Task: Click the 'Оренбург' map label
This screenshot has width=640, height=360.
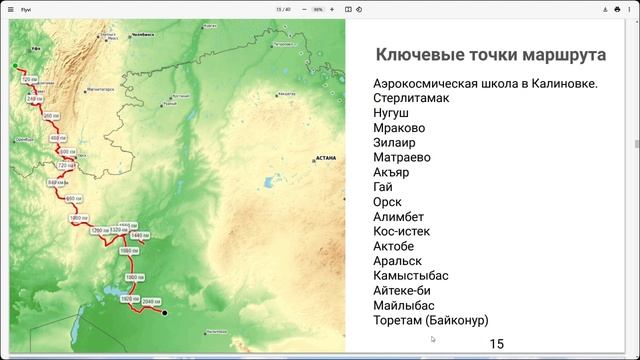Action: (x=25, y=140)
